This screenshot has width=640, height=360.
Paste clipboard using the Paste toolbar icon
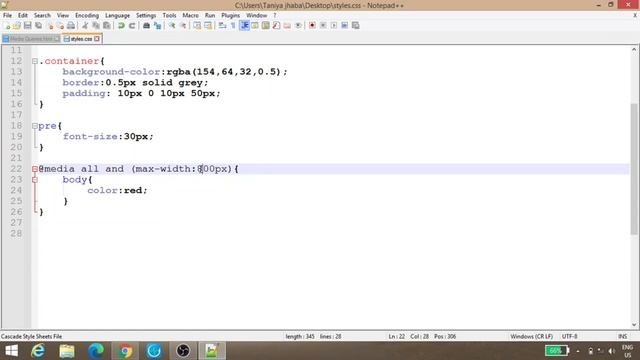coord(107,26)
